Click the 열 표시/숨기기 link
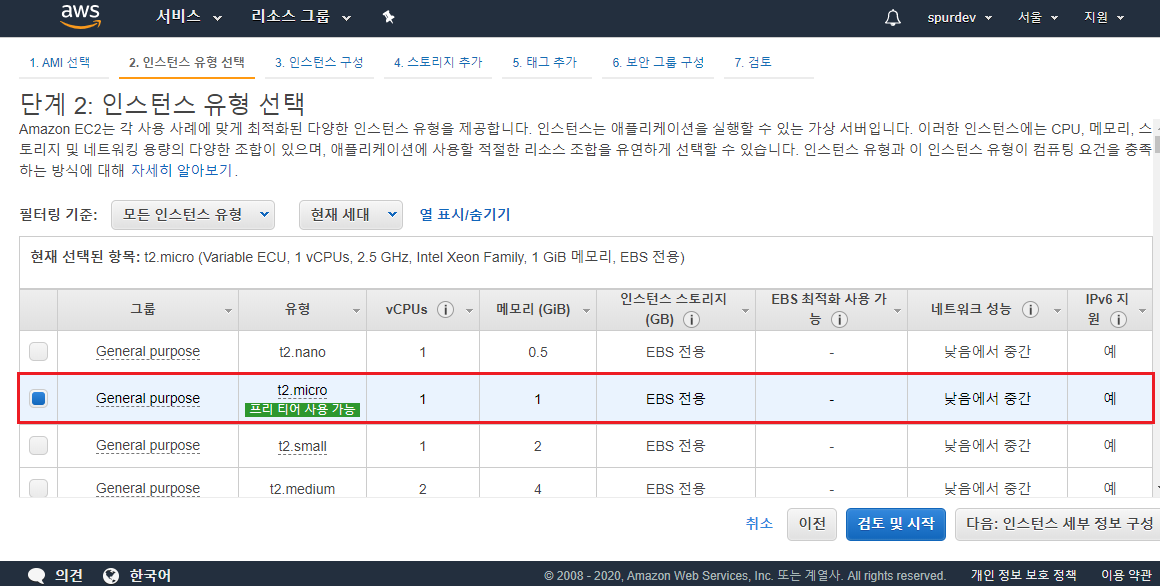The height and width of the screenshot is (586, 1160). 465,215
